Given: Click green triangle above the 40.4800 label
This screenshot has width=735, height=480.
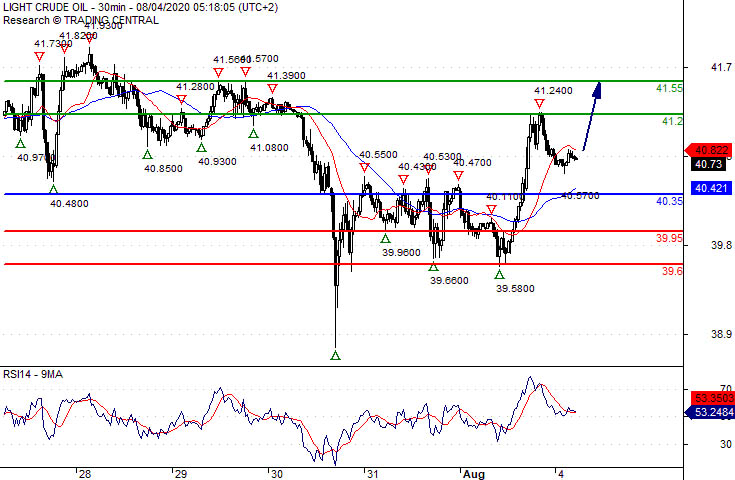Looking at the screenshot, I should [x=53, y=188].
